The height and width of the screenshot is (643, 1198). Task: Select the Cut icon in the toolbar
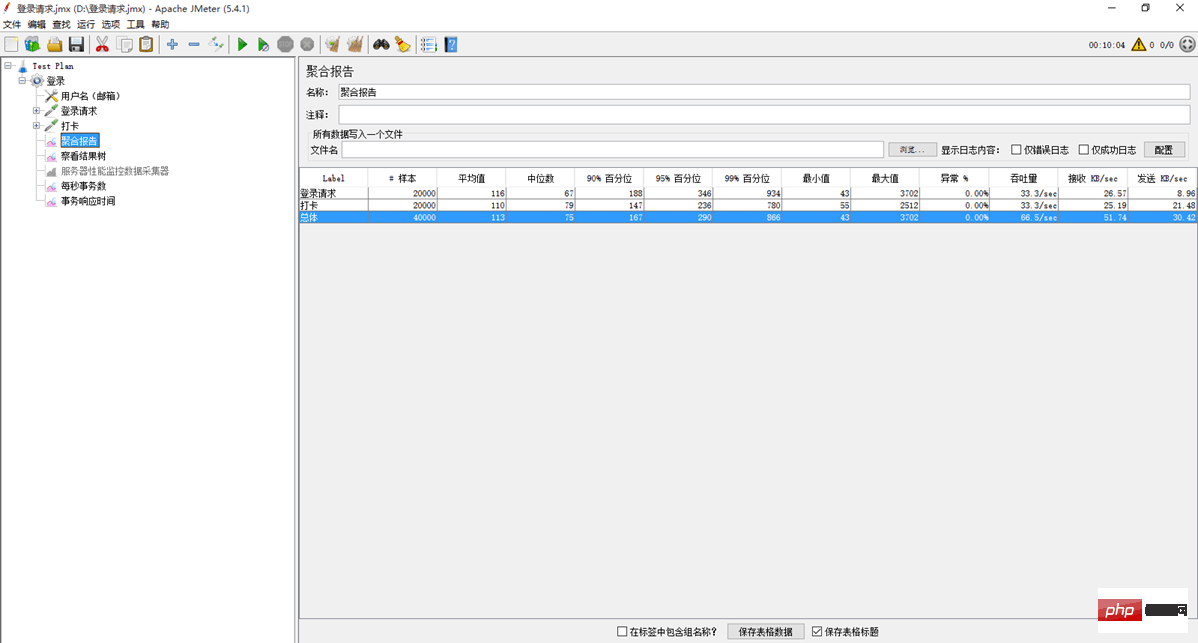click(100, 44)
